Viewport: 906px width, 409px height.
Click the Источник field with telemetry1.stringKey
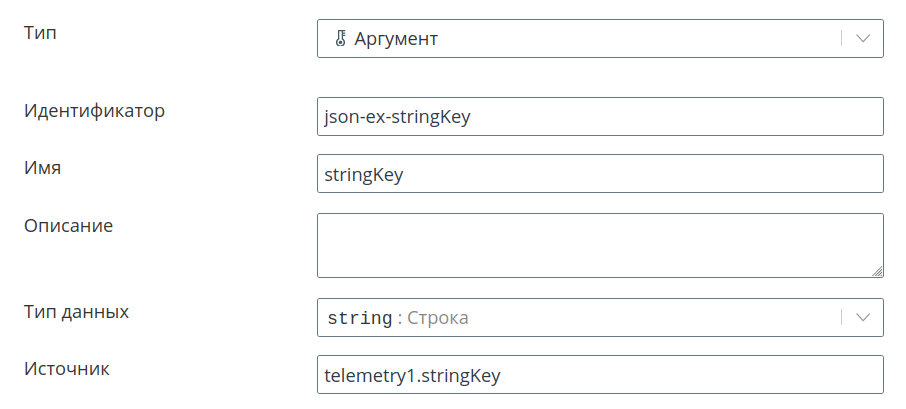point(600,374)
